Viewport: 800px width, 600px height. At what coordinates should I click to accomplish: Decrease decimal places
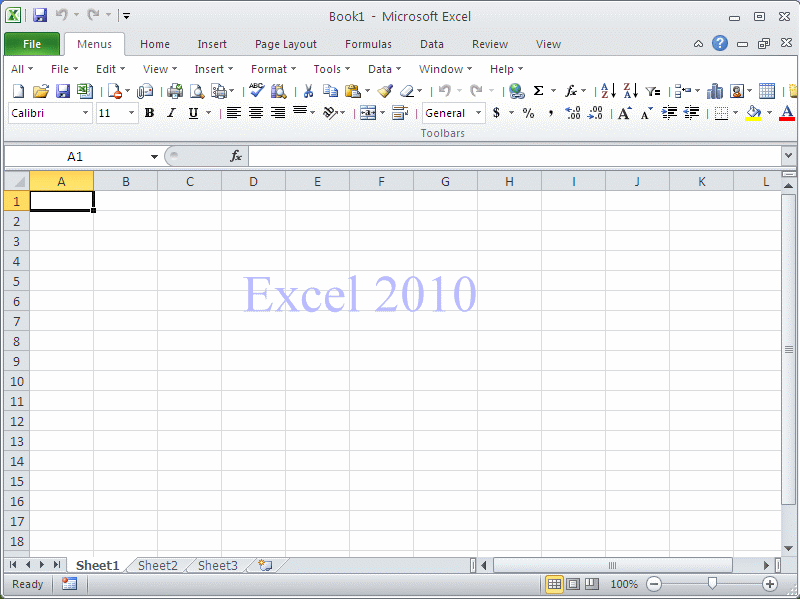coord(595,113)
